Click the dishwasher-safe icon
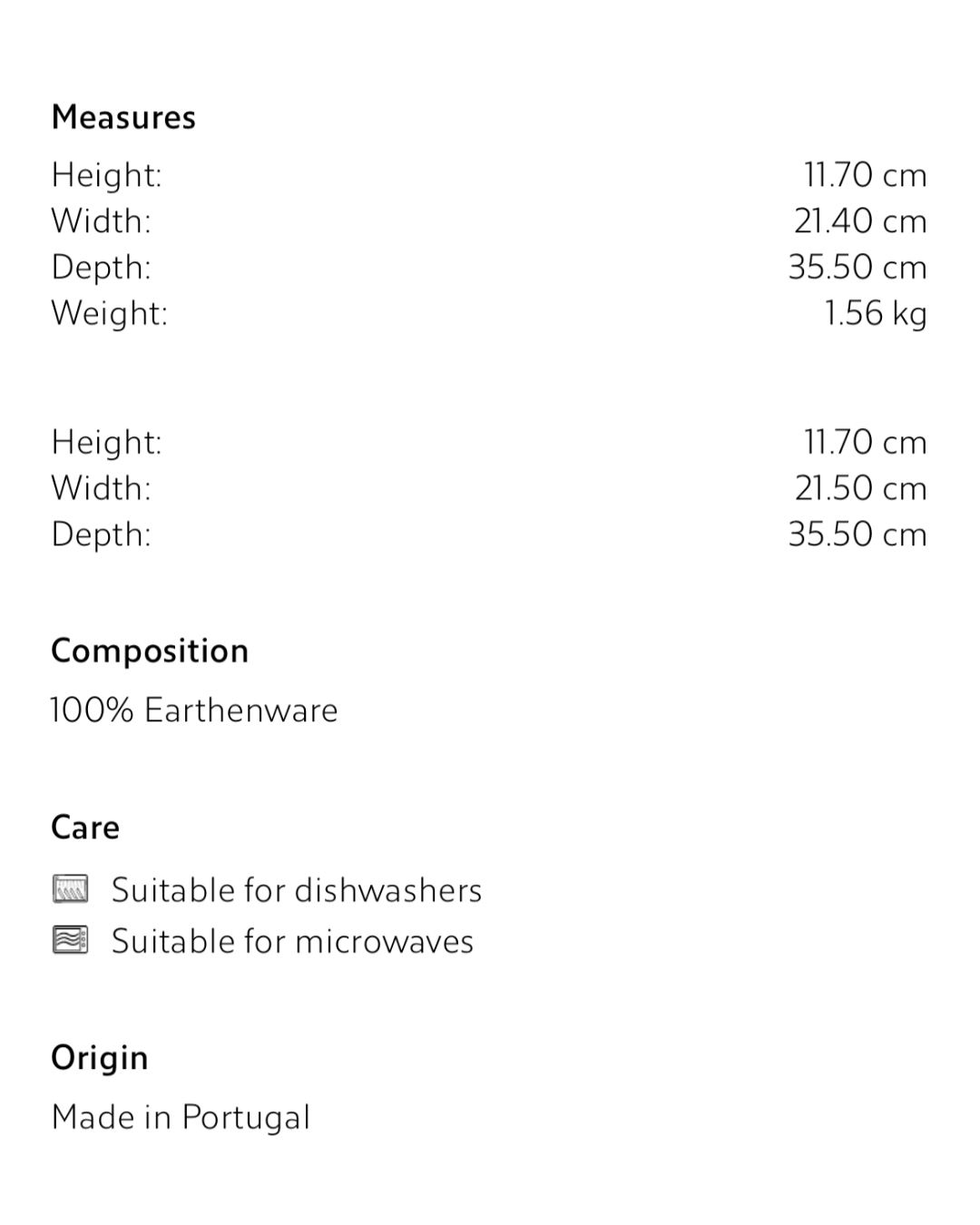 pyautogui.click(x=71, y=889)
